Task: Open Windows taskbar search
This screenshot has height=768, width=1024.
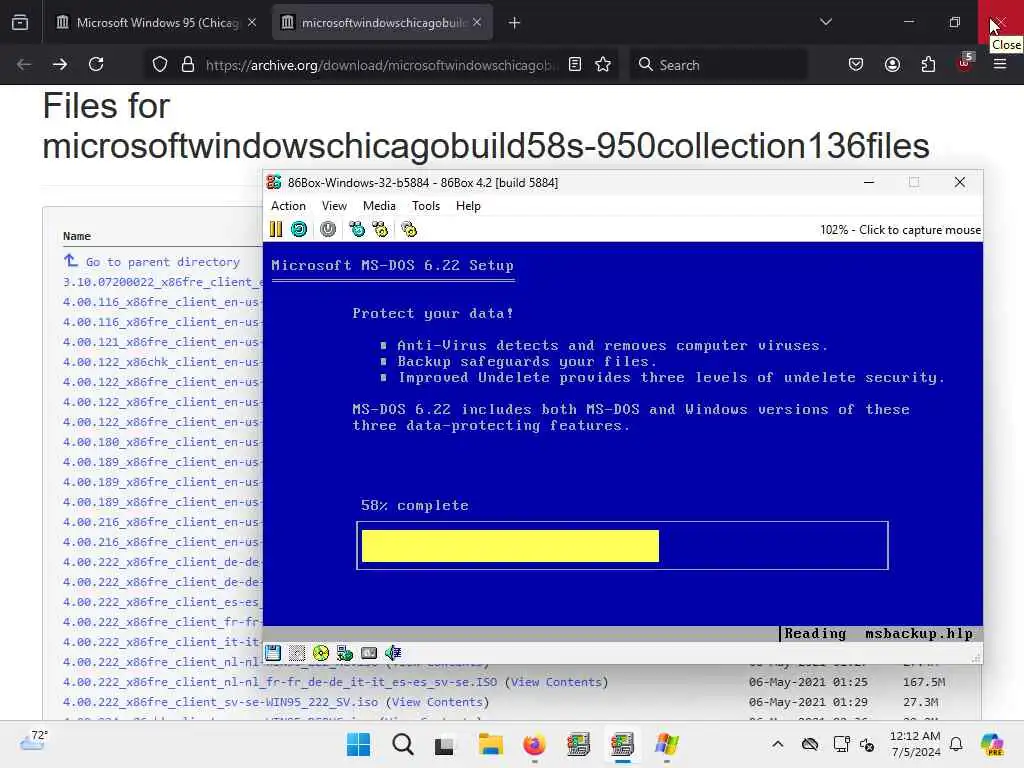Action: [402, 744]
